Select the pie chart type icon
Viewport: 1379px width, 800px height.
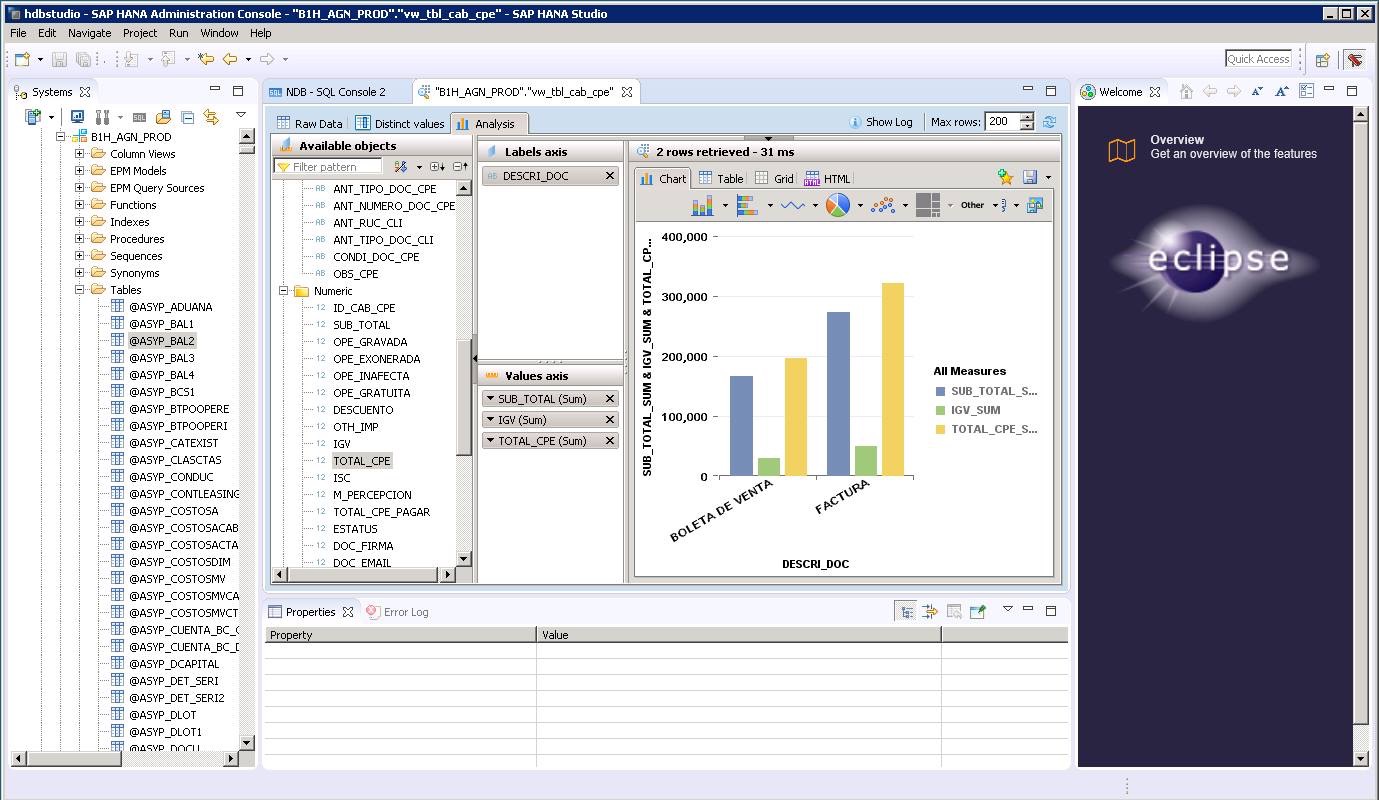click(838, 205)
